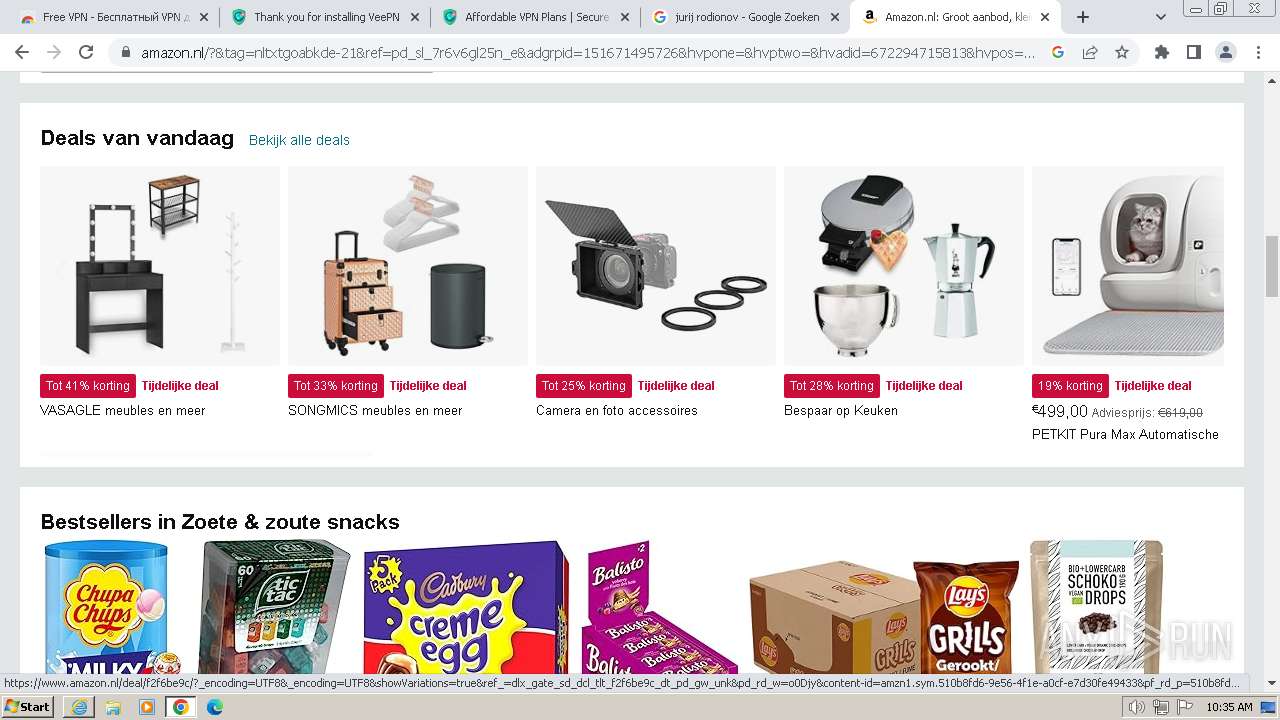Open the Chrome extensions puzzle icon
The image size is (1280, 720).
[x=1161, y=52]
